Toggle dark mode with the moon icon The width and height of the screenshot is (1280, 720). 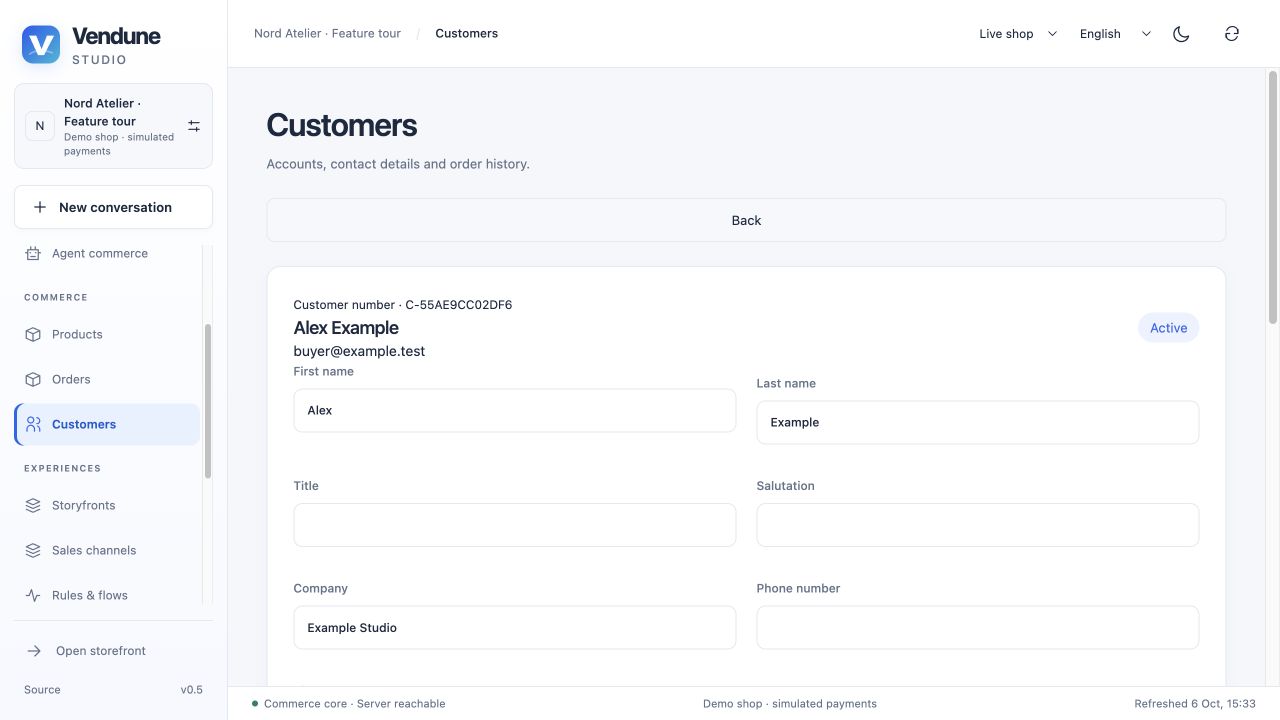point(1181,34)
